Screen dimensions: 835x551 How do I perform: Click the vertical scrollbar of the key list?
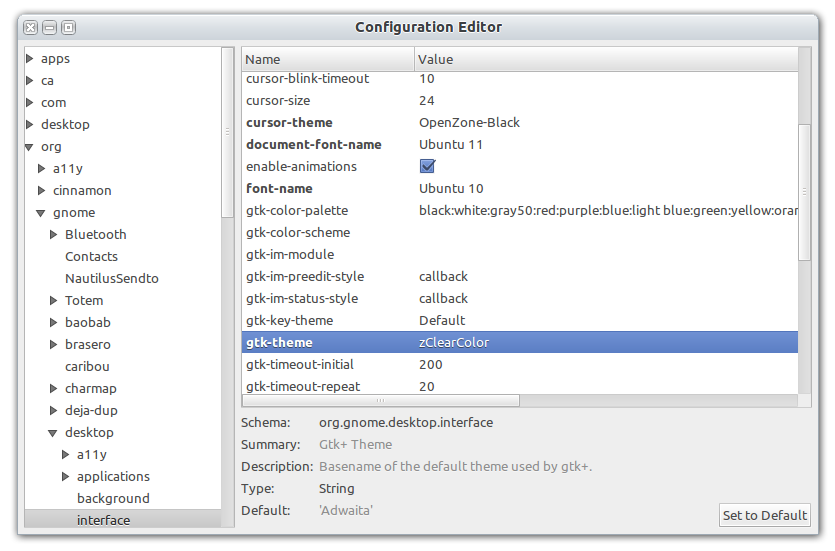tap(805, 190)
